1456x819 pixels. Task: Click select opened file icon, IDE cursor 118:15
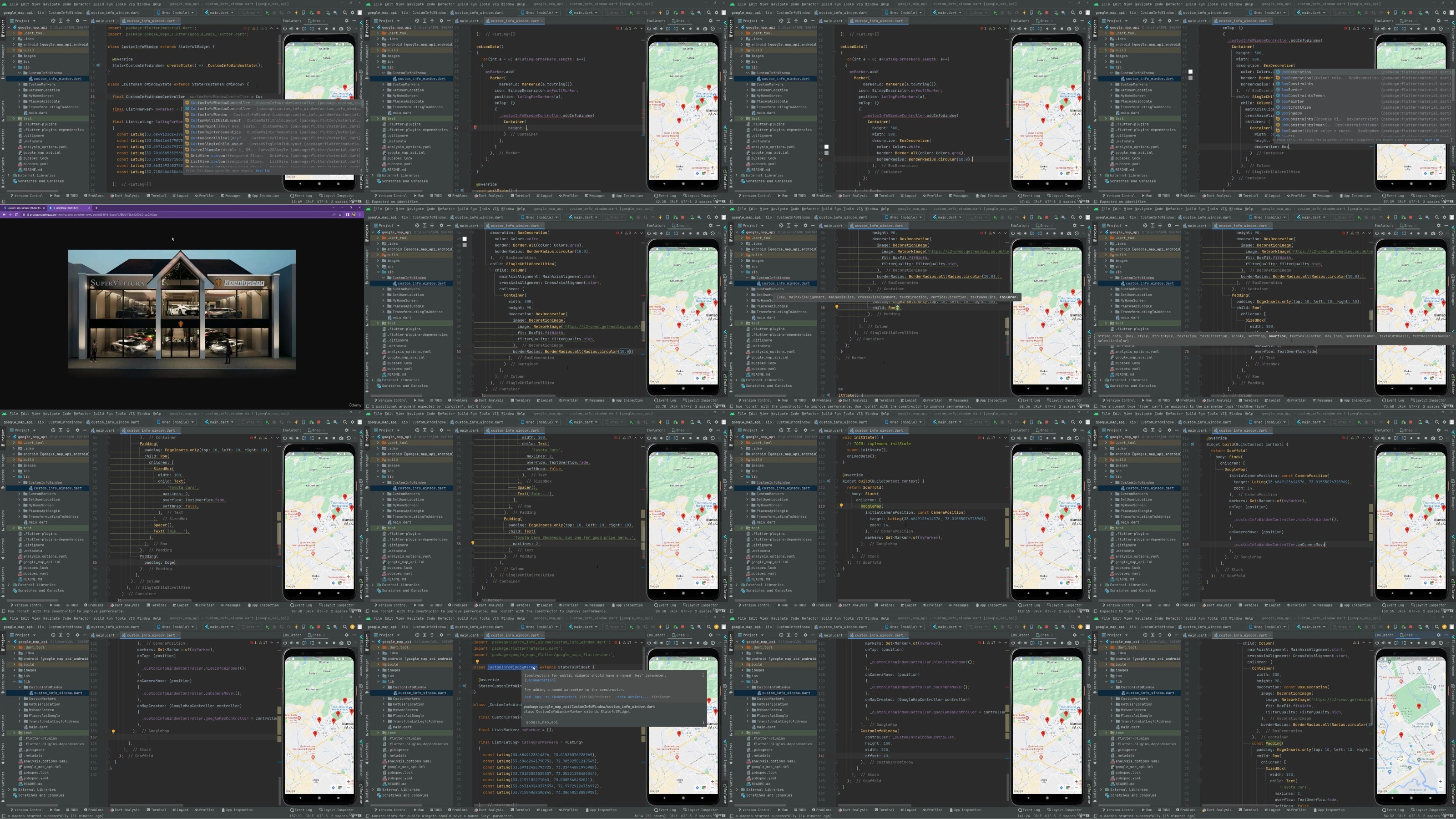(781, 430)
